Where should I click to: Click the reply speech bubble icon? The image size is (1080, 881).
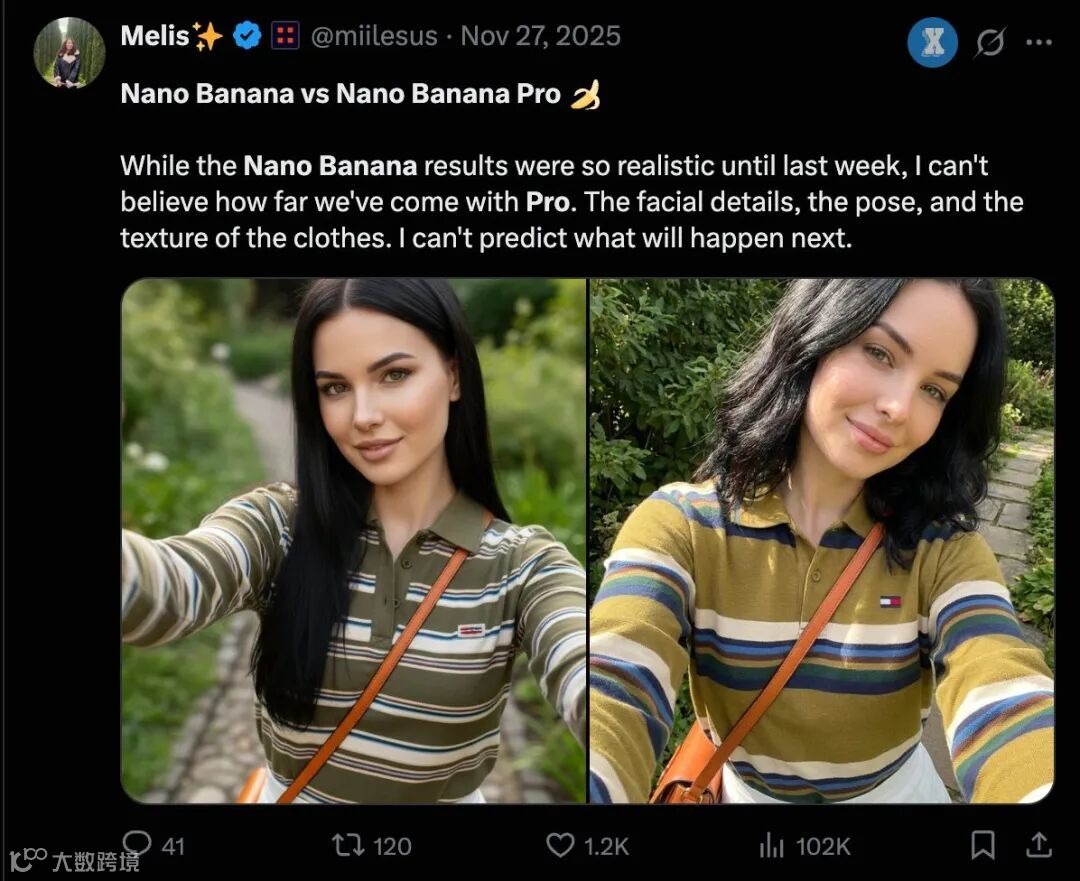pos(136,844)
